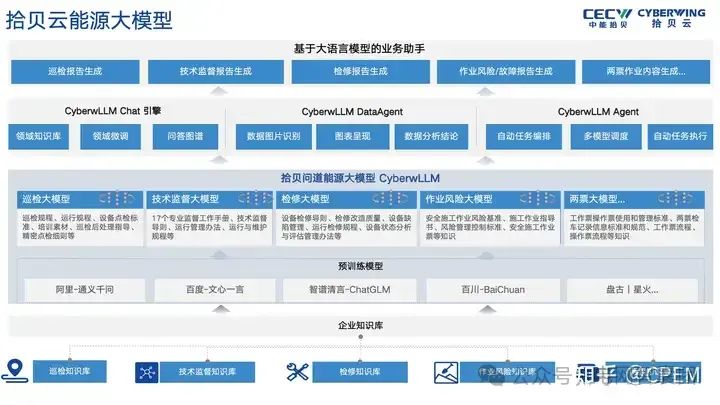The height and width of the screenshot is (405, 720).
Task: Click the 百度-文心一言 model box
Action: pos(215,290)
